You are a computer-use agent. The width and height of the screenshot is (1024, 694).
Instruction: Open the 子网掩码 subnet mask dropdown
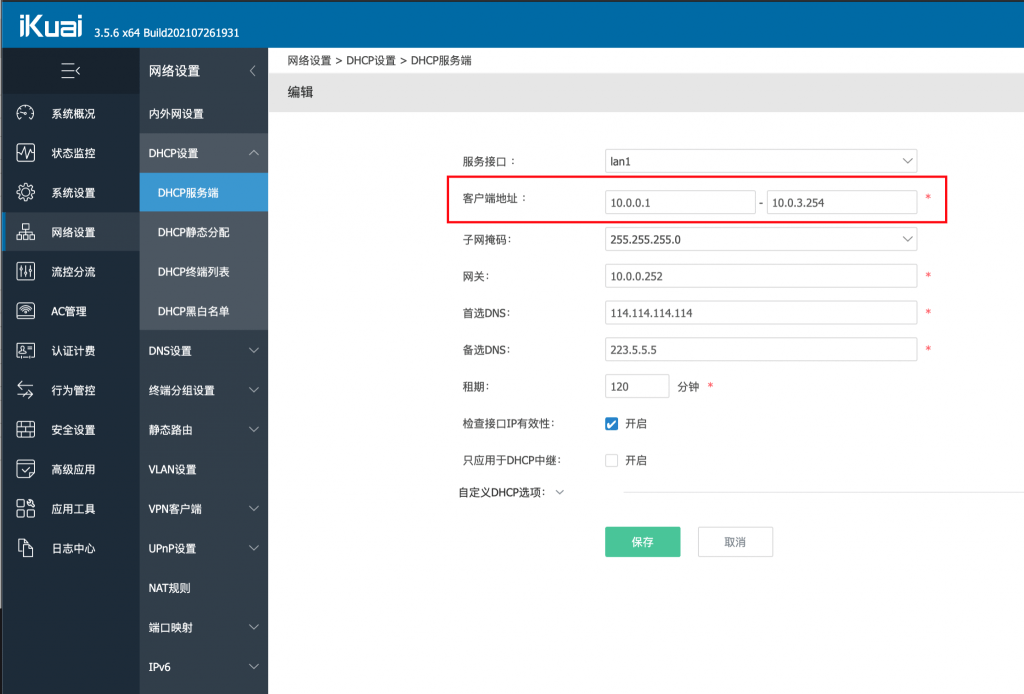click(760, 239)
